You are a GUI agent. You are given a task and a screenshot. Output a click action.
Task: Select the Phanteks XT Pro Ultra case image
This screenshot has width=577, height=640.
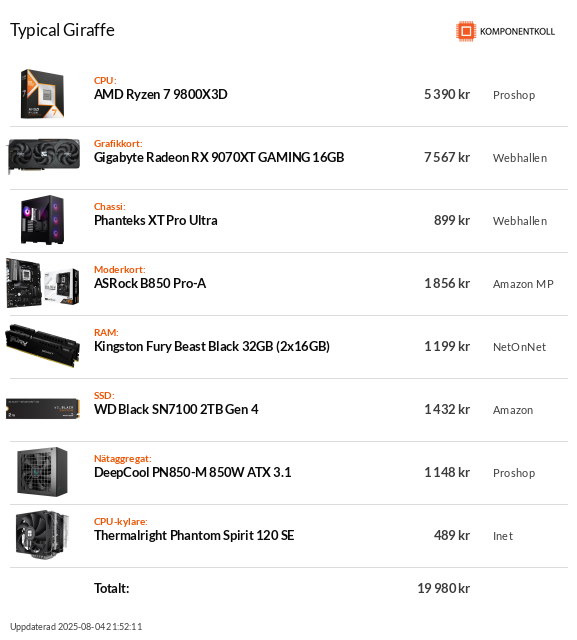(x=43, y=220)
